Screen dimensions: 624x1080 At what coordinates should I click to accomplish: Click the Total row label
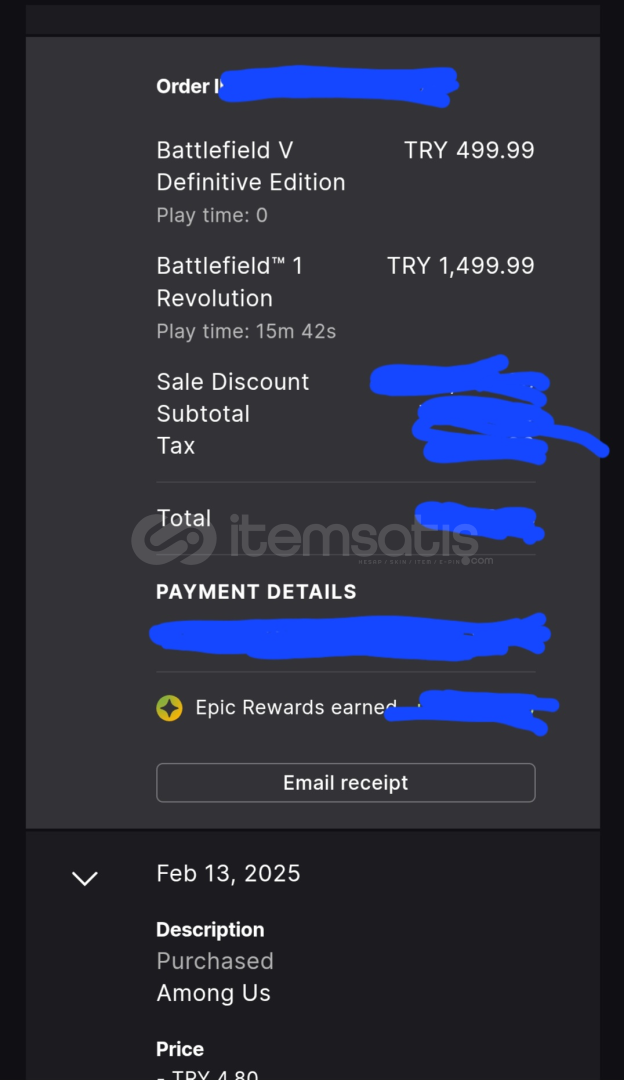(x=183, y=518)
